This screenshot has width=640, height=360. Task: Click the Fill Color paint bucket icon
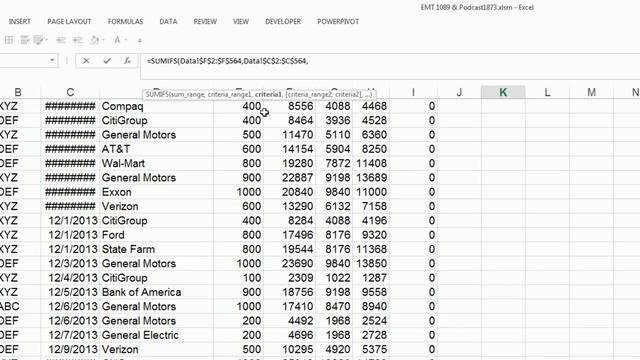(95, 40)
